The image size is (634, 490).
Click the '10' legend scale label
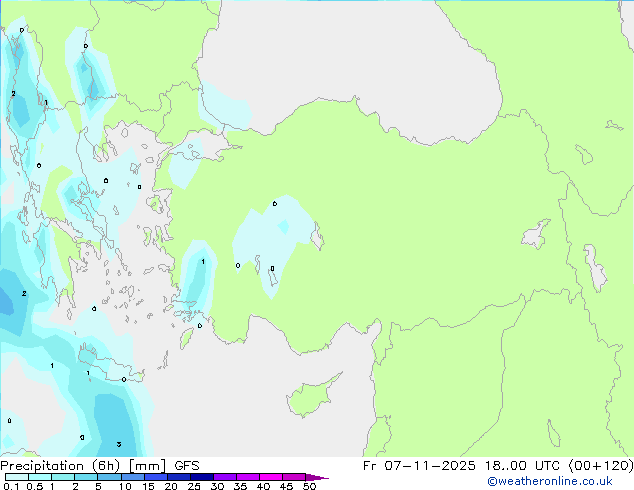[x=125, y=486]
